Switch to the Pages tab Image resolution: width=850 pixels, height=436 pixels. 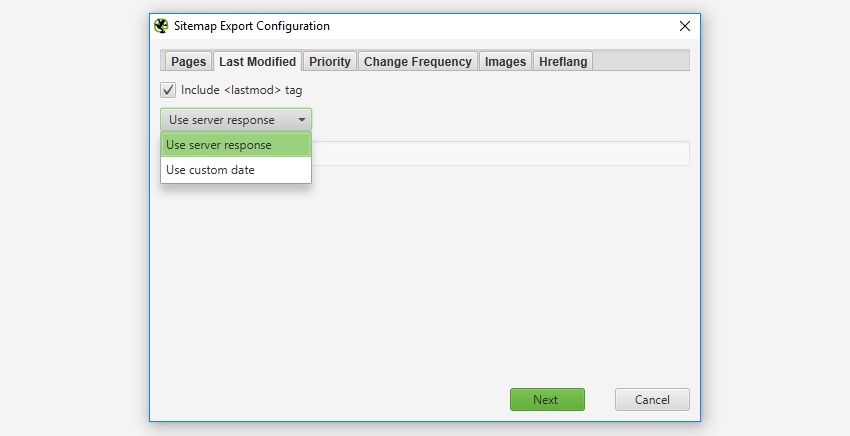coord(188,62)
